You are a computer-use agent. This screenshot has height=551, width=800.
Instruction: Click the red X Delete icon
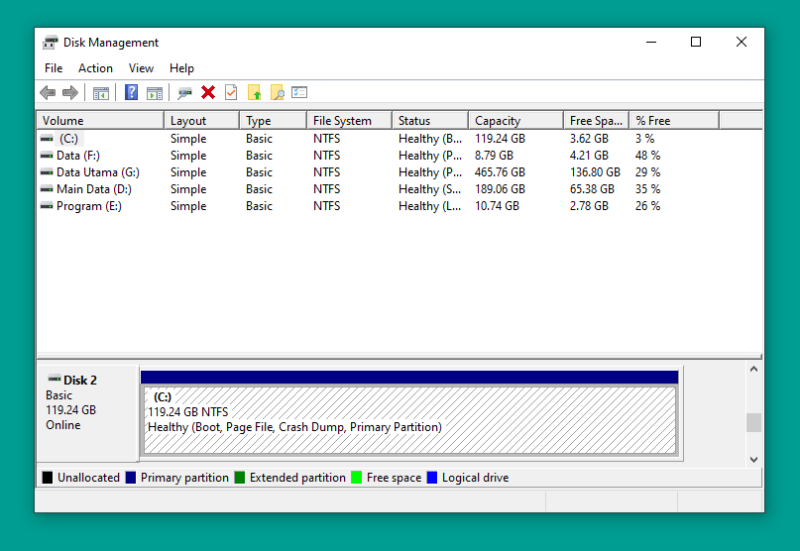208,92
